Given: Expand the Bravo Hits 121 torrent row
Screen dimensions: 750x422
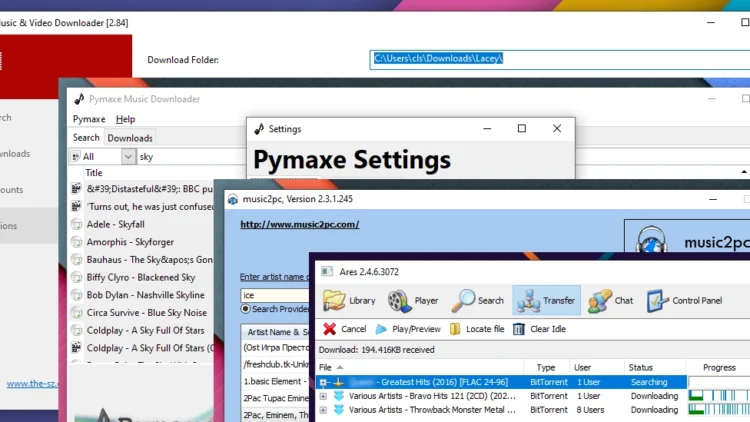Looking at the screenshot, I should point(323,396).
